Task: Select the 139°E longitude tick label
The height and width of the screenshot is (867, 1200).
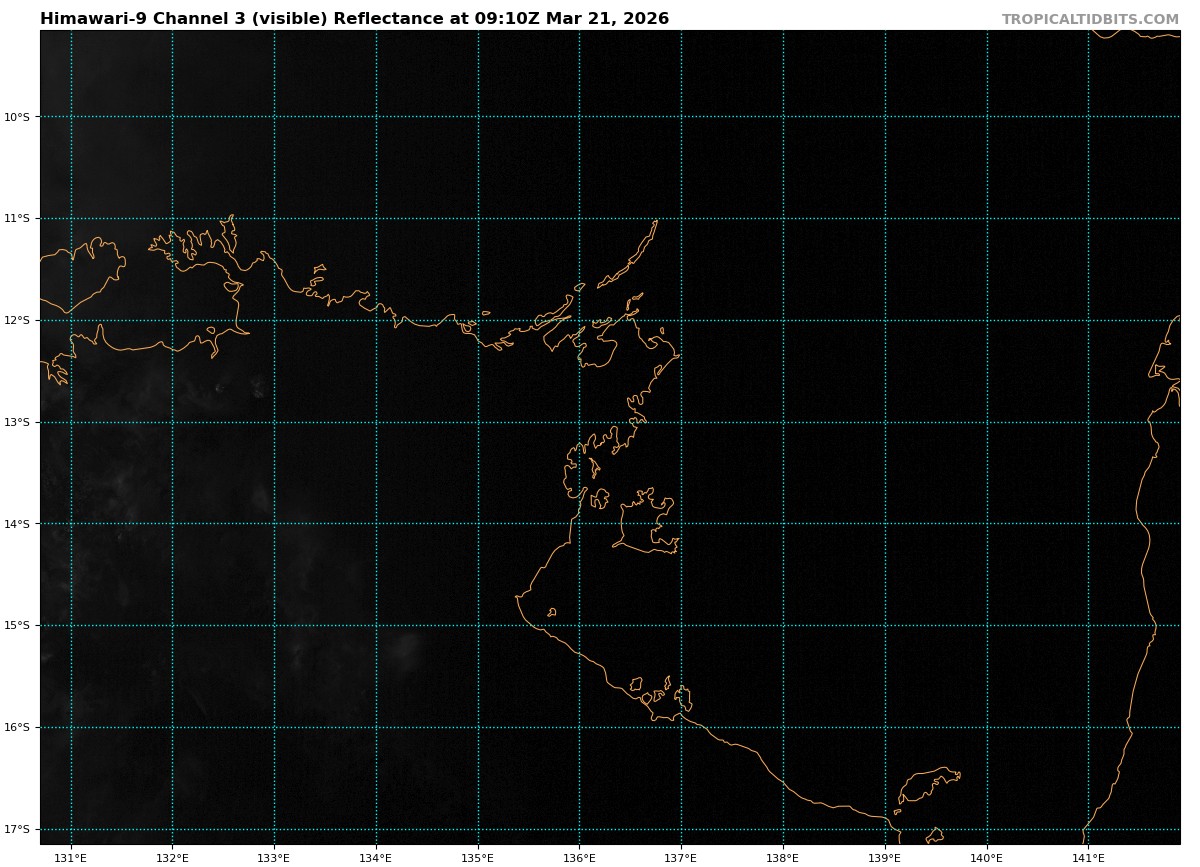Action: [885, 857]
